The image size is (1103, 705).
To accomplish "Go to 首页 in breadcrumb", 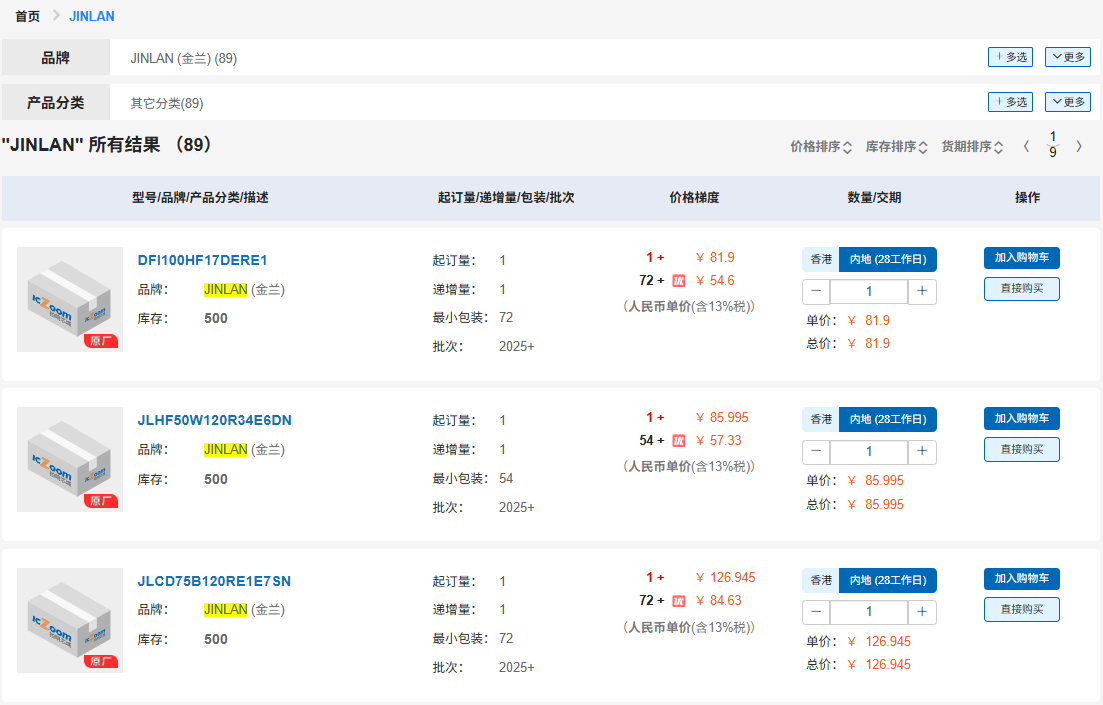I will (27, 16).
